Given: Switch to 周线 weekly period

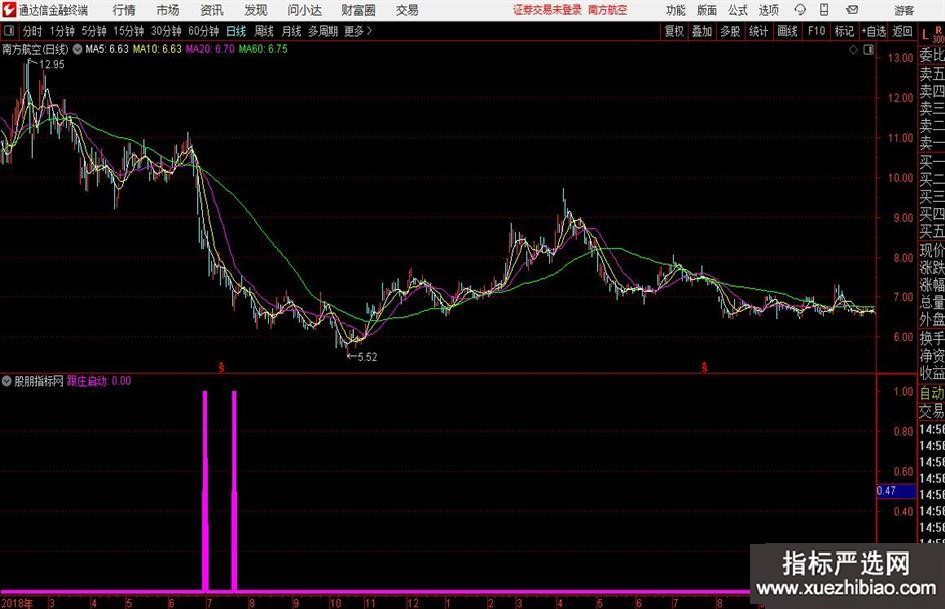Looking at the screenshot, I should click(264, 31).
